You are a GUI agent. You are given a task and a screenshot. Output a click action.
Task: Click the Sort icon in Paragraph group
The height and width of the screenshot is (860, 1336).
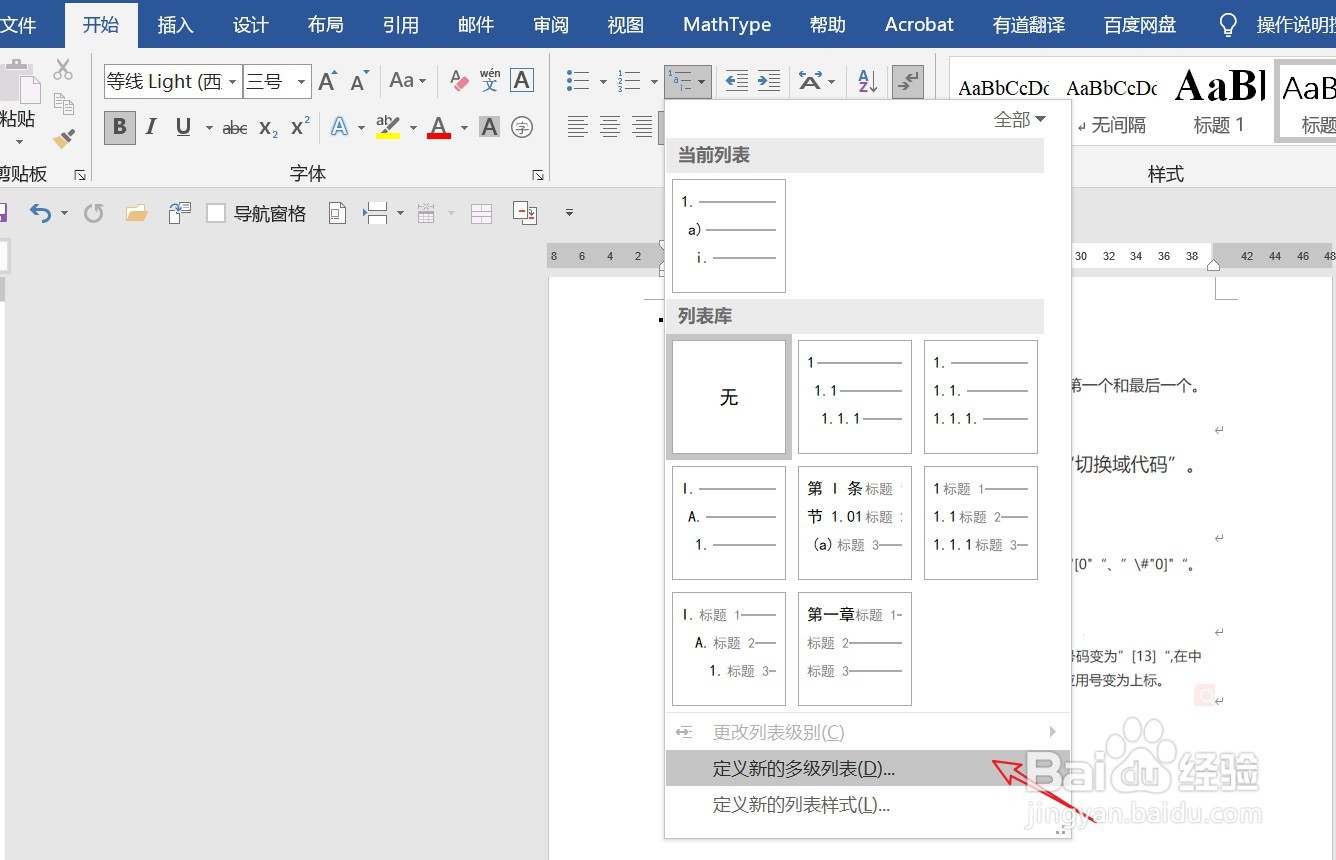[867, 81]
